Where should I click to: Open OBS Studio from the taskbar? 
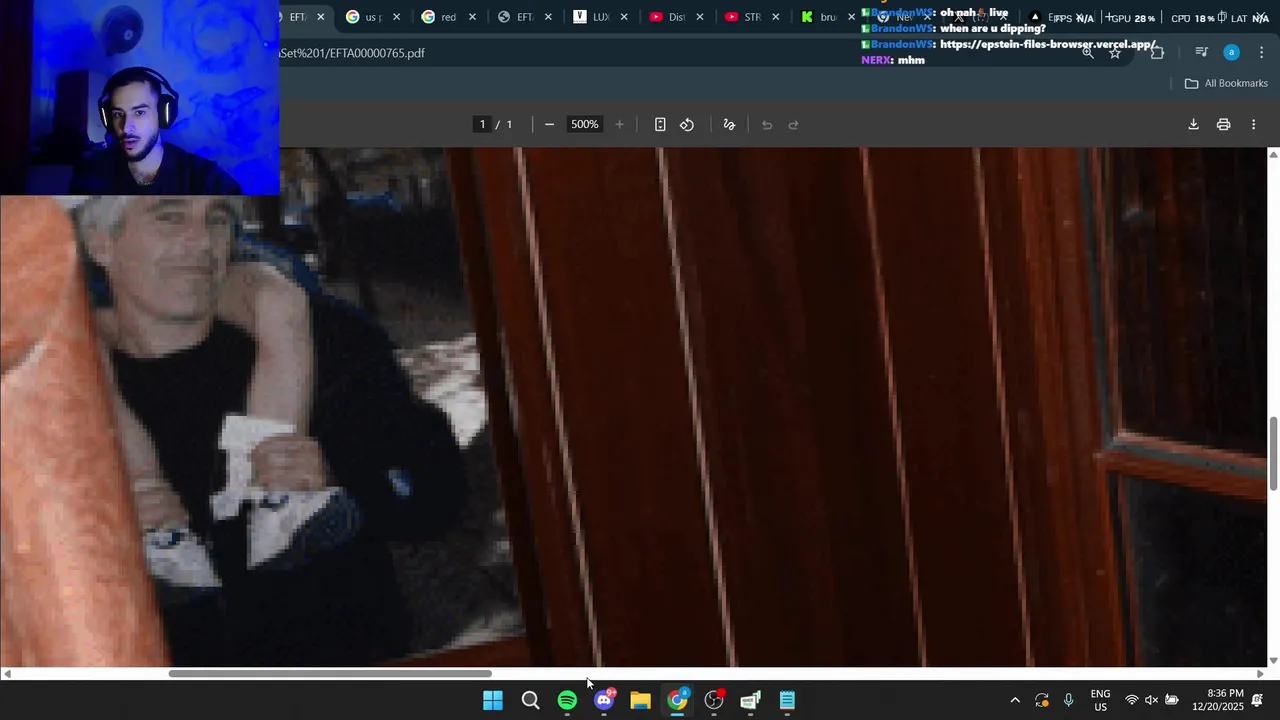714,700
